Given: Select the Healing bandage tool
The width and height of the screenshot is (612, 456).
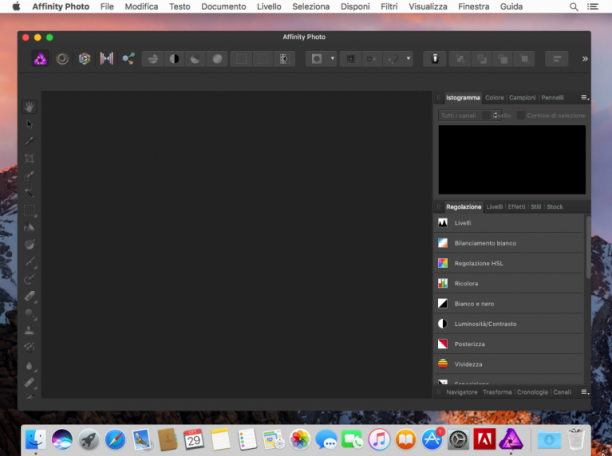Looking at the screenshot, I should click(29, 383).
